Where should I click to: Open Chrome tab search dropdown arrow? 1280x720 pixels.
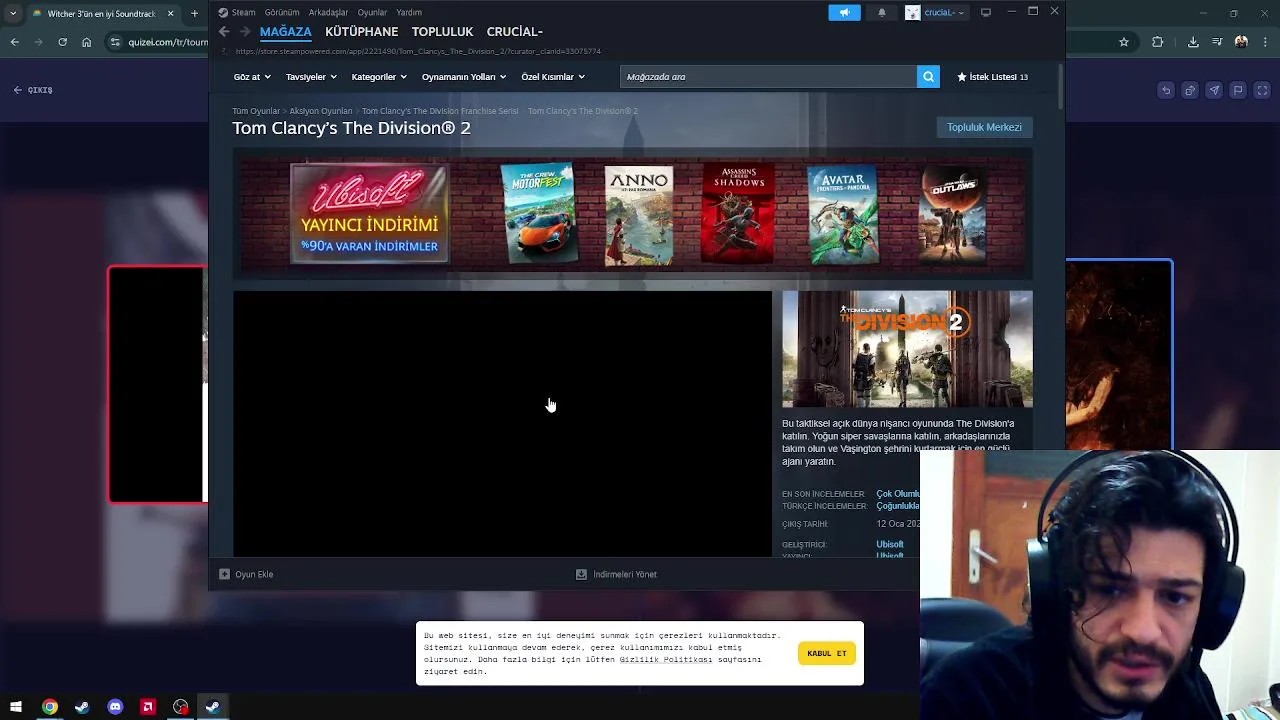[x=13, y=14]
